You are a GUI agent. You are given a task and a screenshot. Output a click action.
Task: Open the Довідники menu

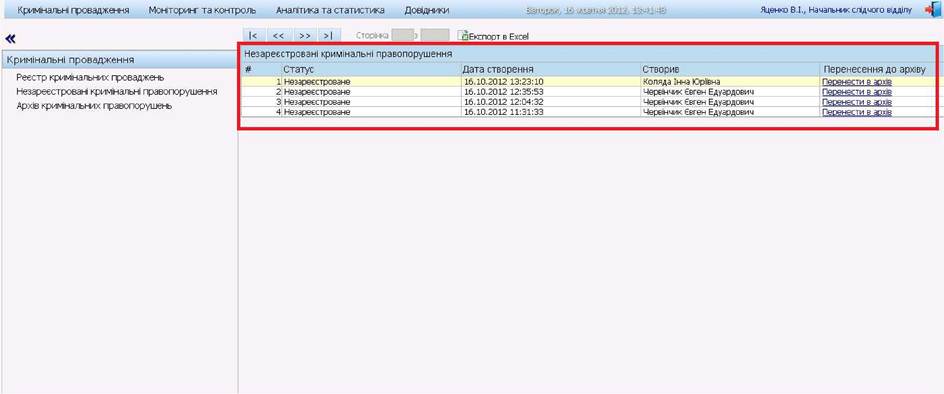[x=427, y=10]
